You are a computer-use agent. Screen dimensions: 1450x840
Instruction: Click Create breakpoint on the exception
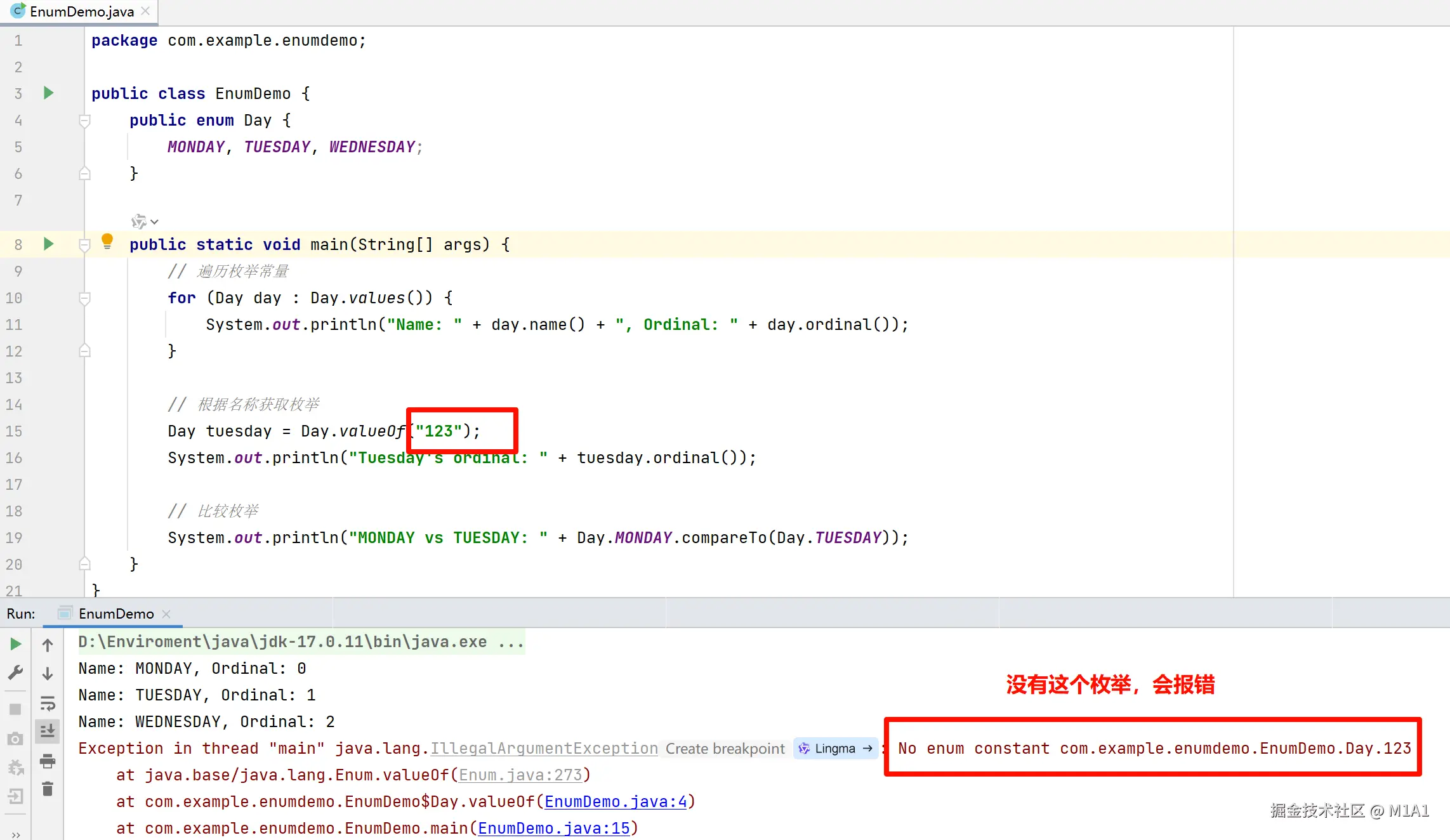(x=725, y=749)
